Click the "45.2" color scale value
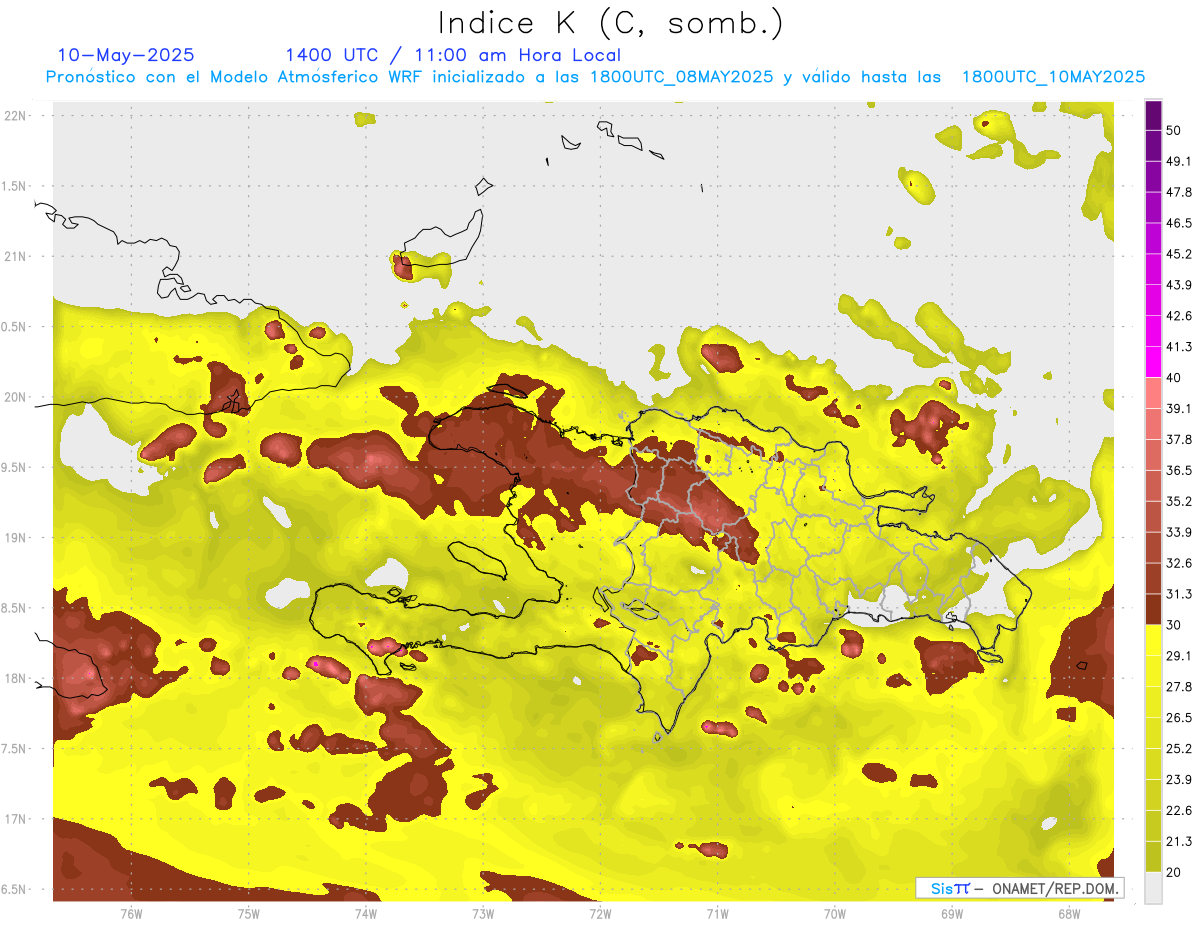This screenshot has width=1200, height=927. click(1180, 254)
